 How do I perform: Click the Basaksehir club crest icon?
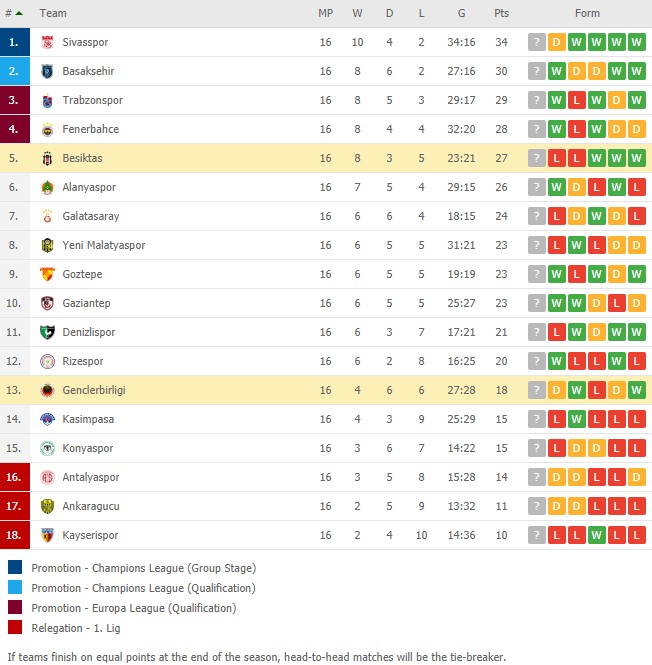click(47, 71)
